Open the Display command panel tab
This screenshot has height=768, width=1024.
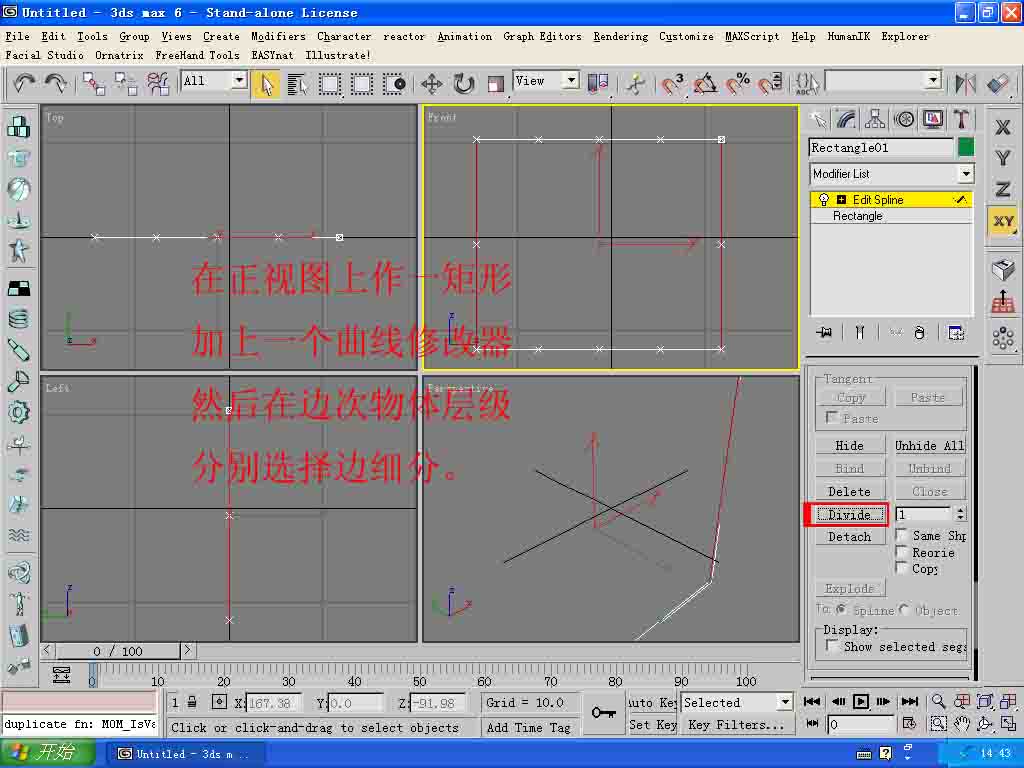933,120
